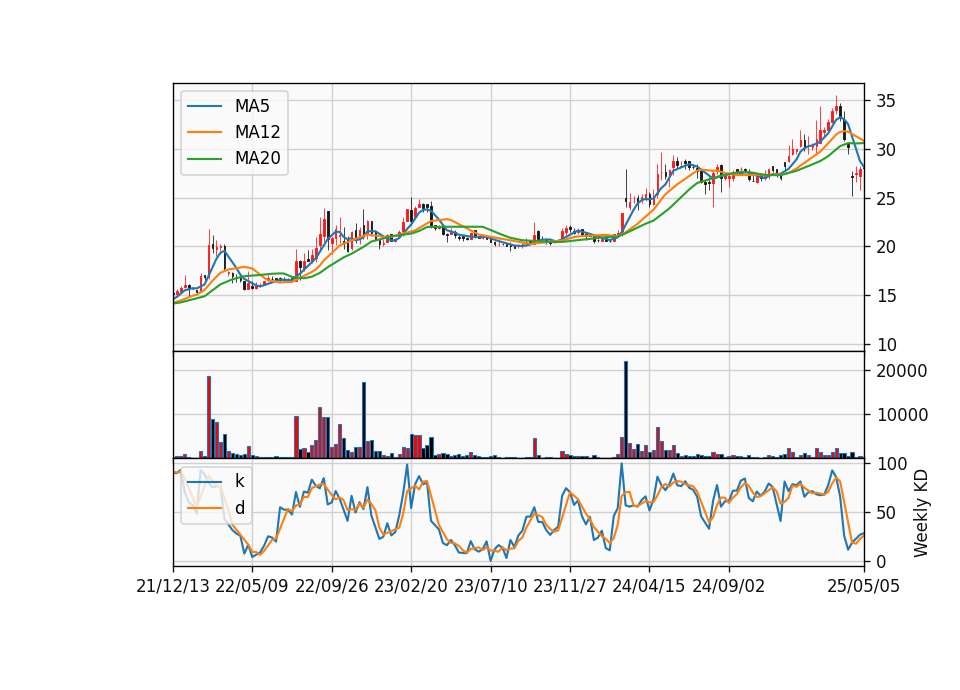Click the 10000 volume axis tick
The image size is (960, 690).
click(x=902, y=415)
